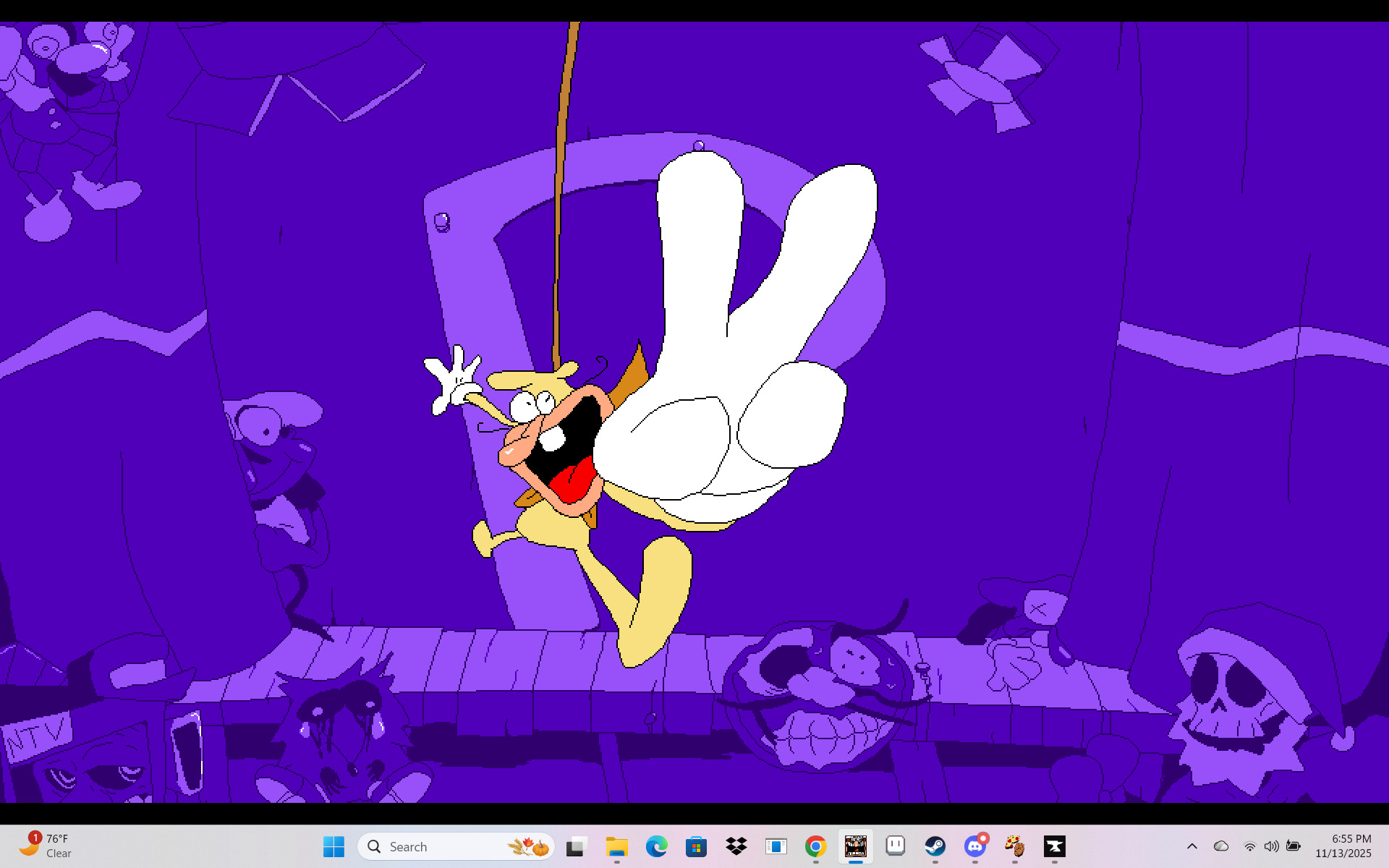The height and width of the screenshot is (868, 1389).
Task: Open the Windows Start menu
Action: (334, 846)
